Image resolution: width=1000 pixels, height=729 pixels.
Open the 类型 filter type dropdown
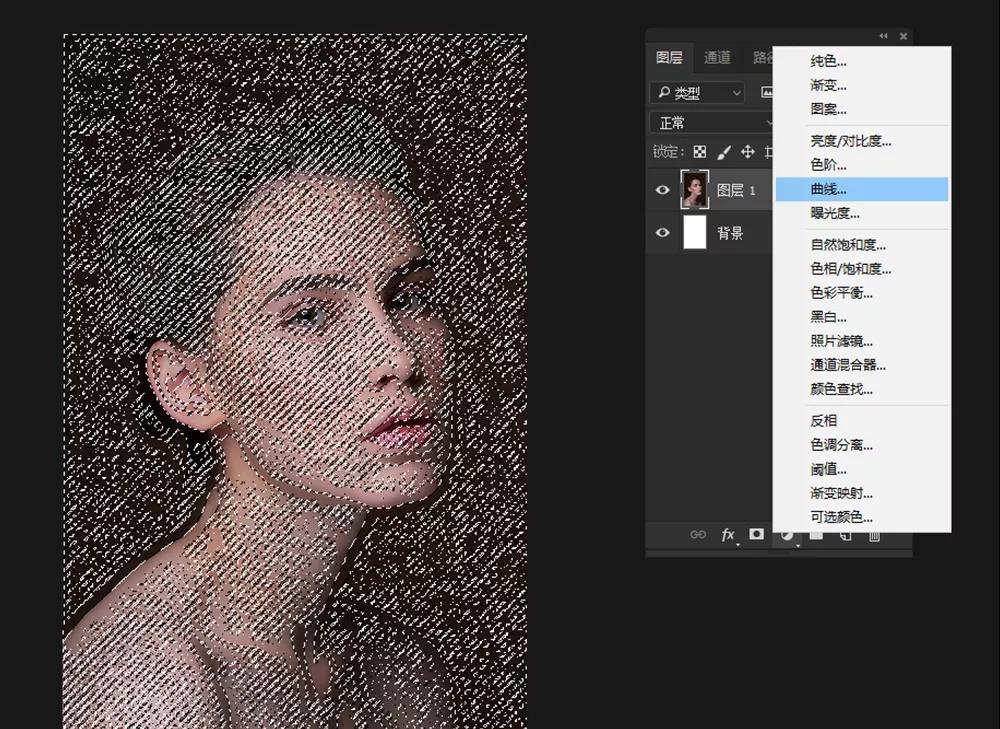click(698, 93)
